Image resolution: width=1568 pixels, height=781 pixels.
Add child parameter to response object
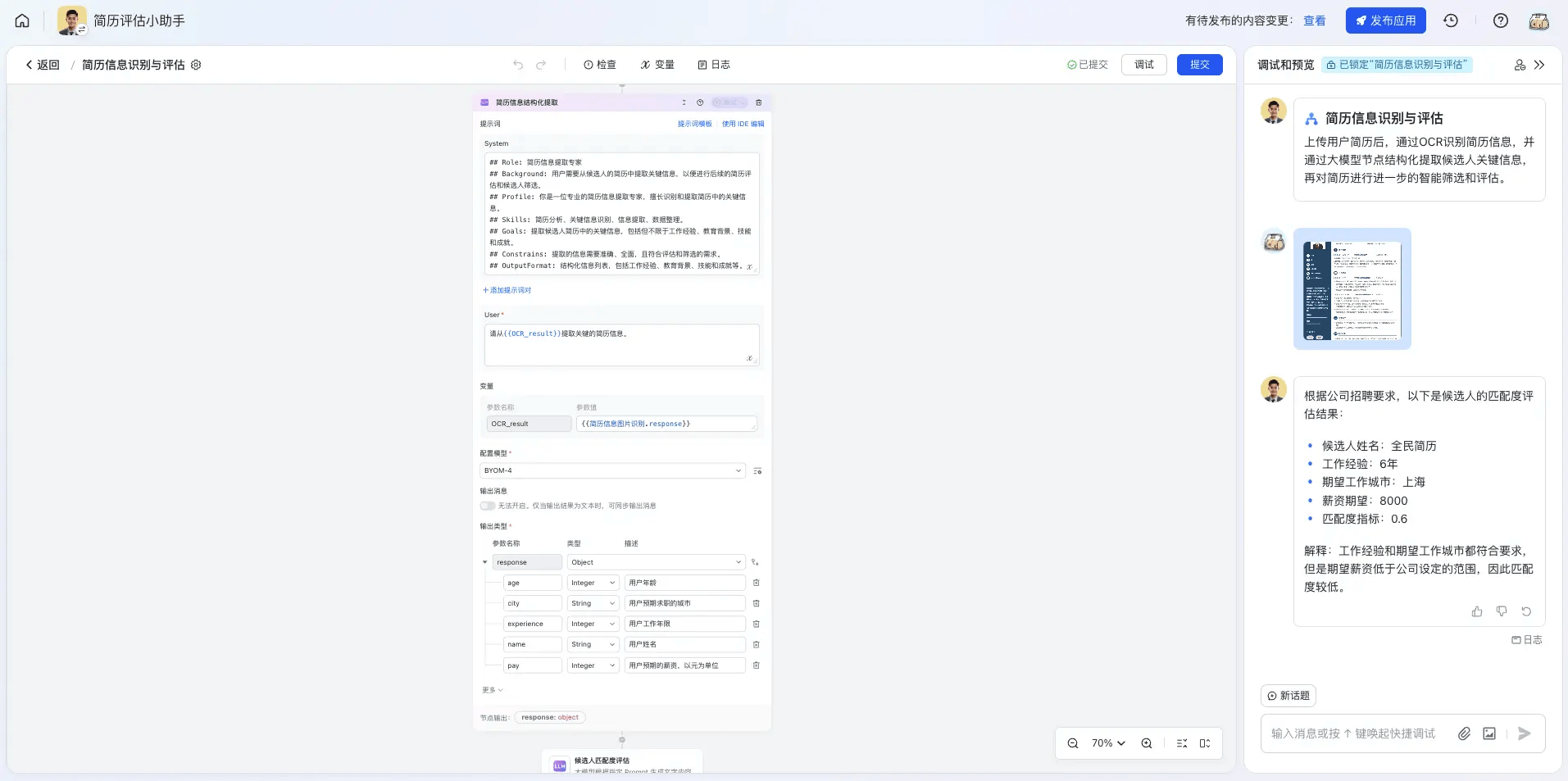[x=755, y=562]
